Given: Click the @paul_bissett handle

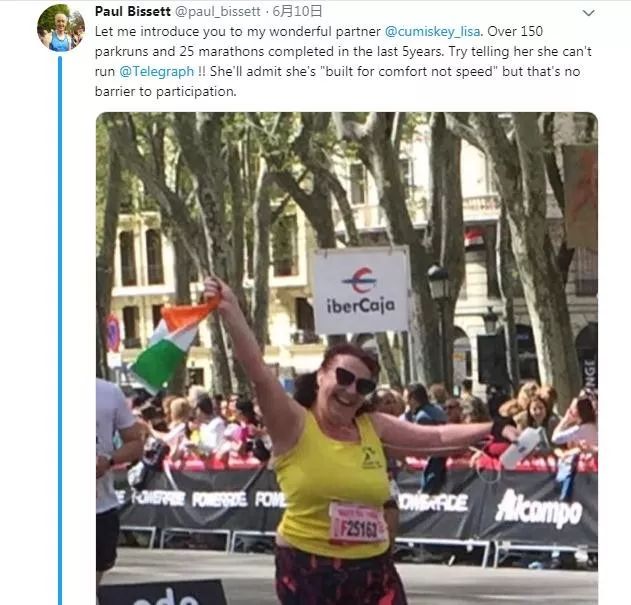Looking at the screenshot, I should tap(218, 12).
